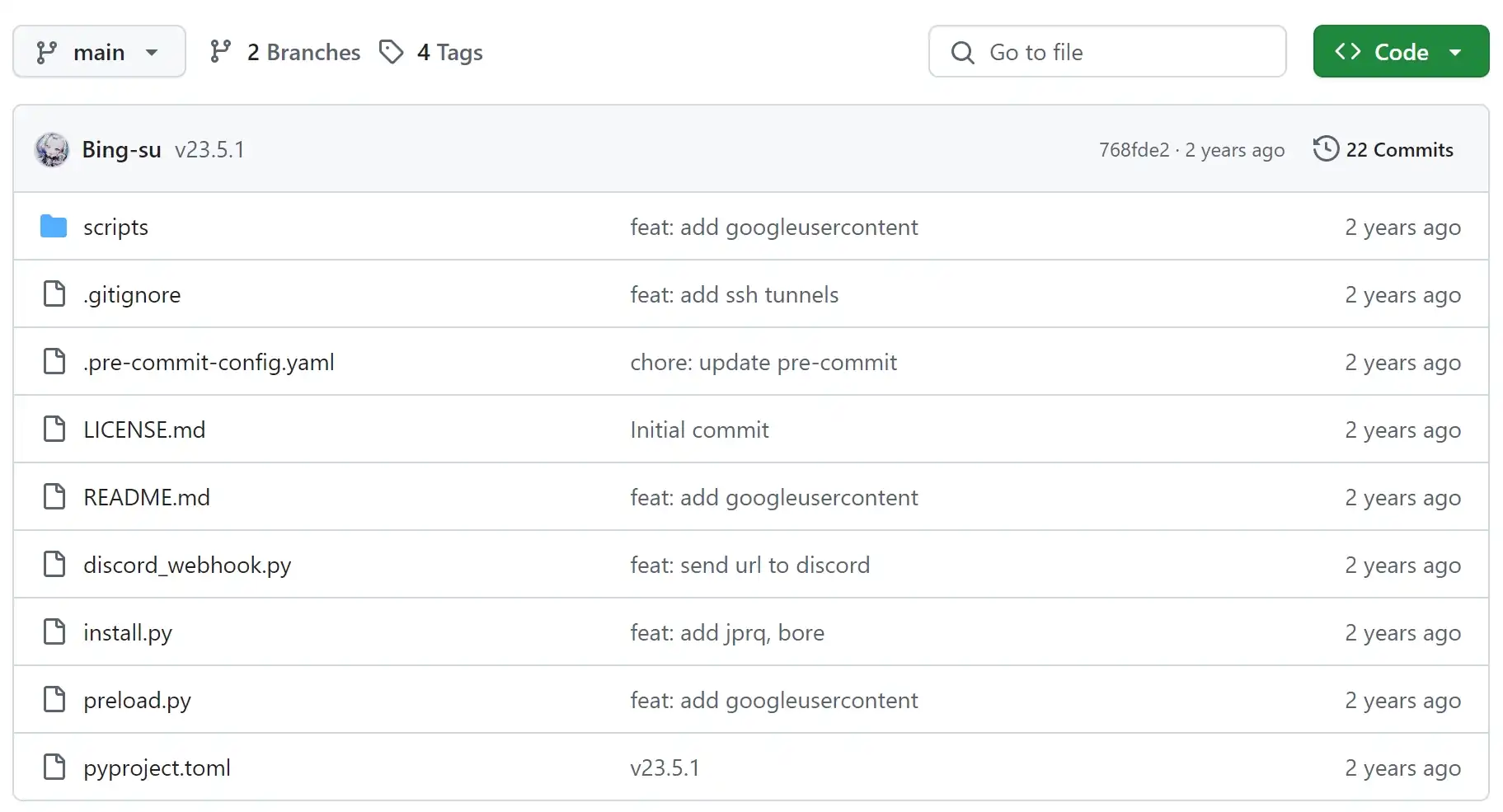
Task: Open discord_webhook.py file
Action: click(187, 565)
